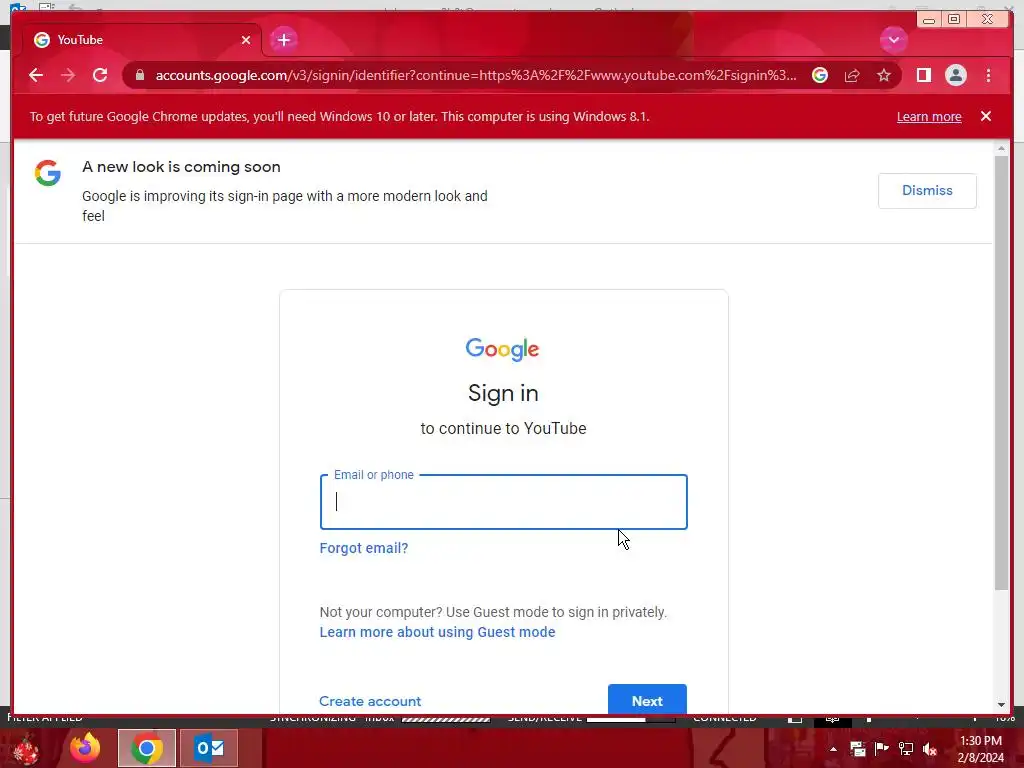Click the Action Center flag tray icon
Image resolution: width=1024 pixels, height=768 pixels.
coord(881,749)
